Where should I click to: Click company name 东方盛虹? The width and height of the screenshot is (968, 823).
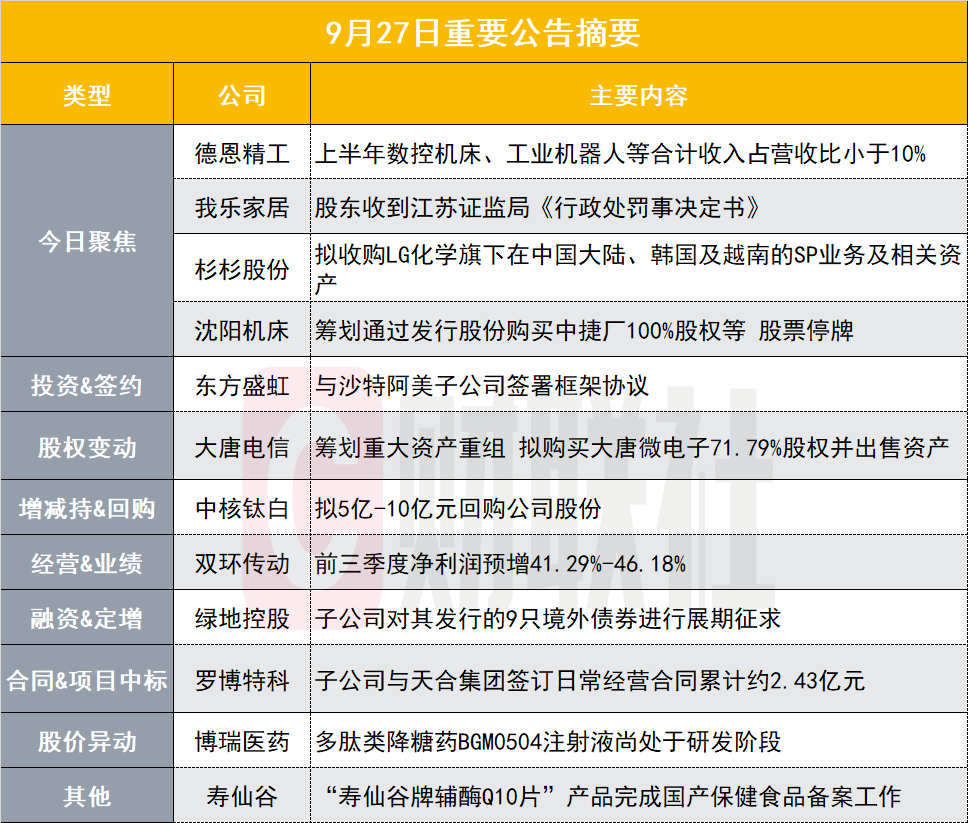point(242,385)
